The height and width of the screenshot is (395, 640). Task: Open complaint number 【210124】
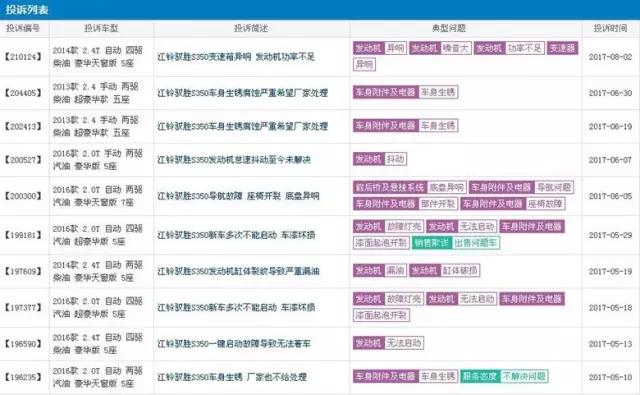23,57
